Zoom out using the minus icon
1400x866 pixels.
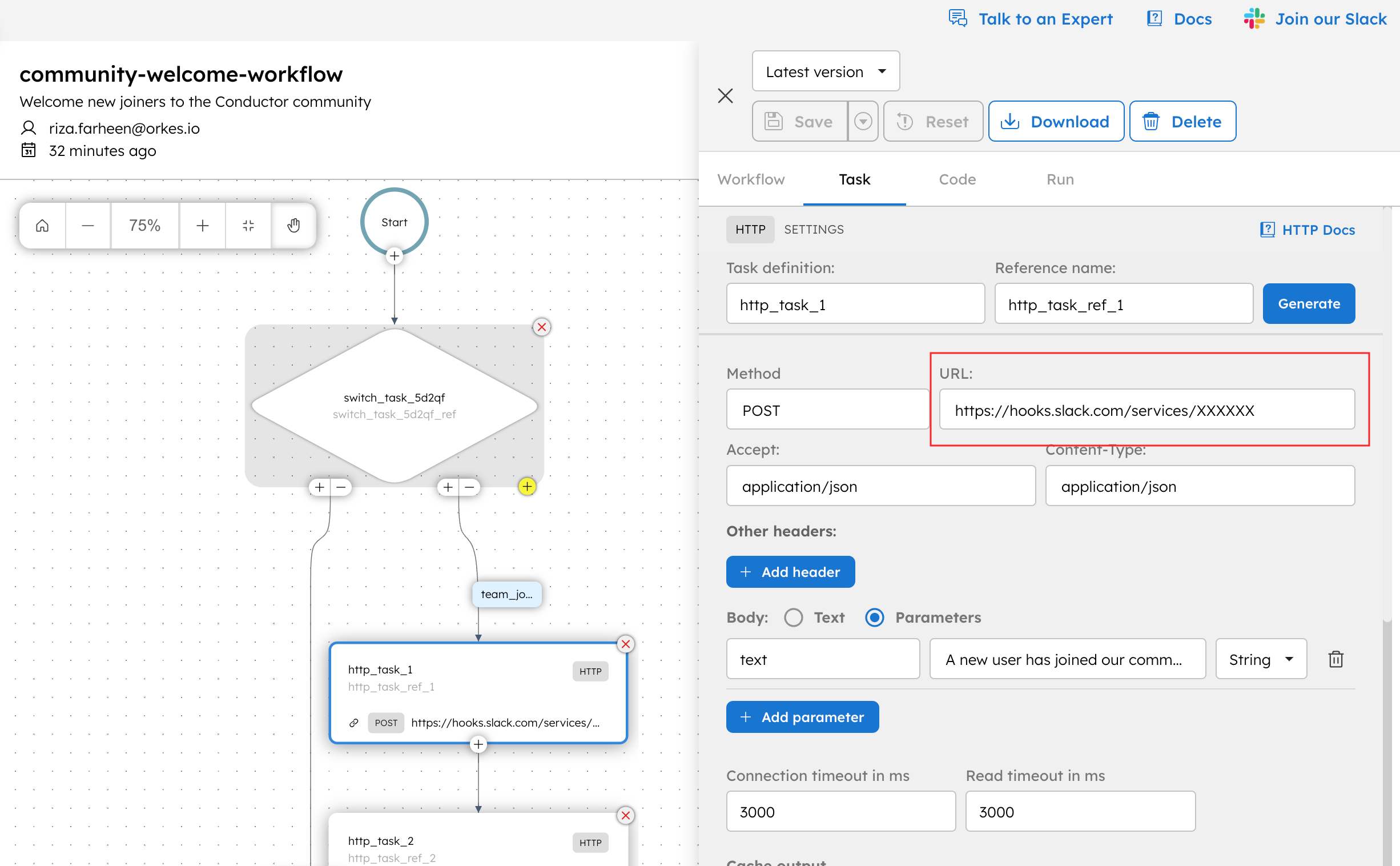pos(87,225)
